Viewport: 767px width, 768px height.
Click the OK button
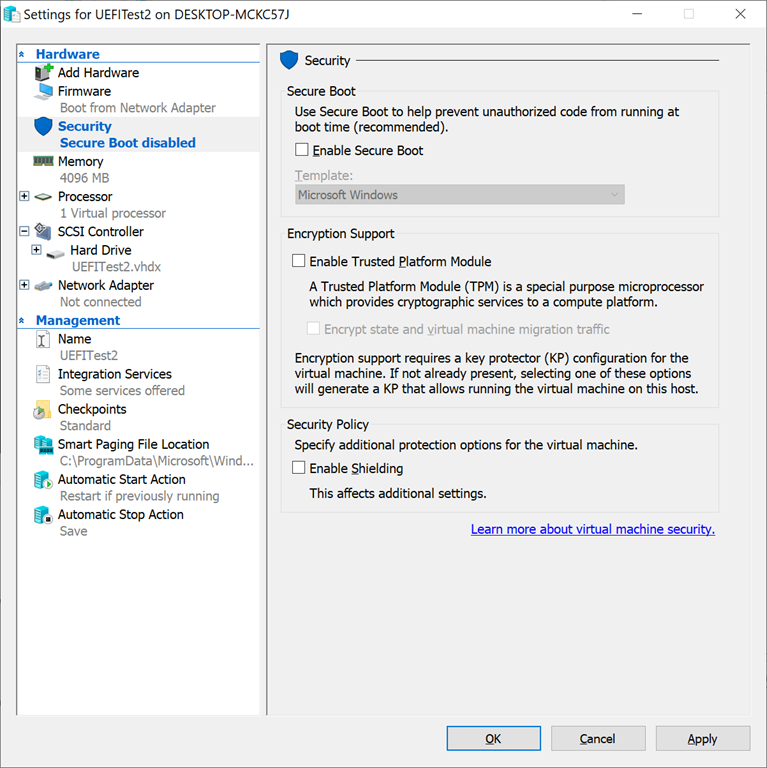tap(493, 739)
